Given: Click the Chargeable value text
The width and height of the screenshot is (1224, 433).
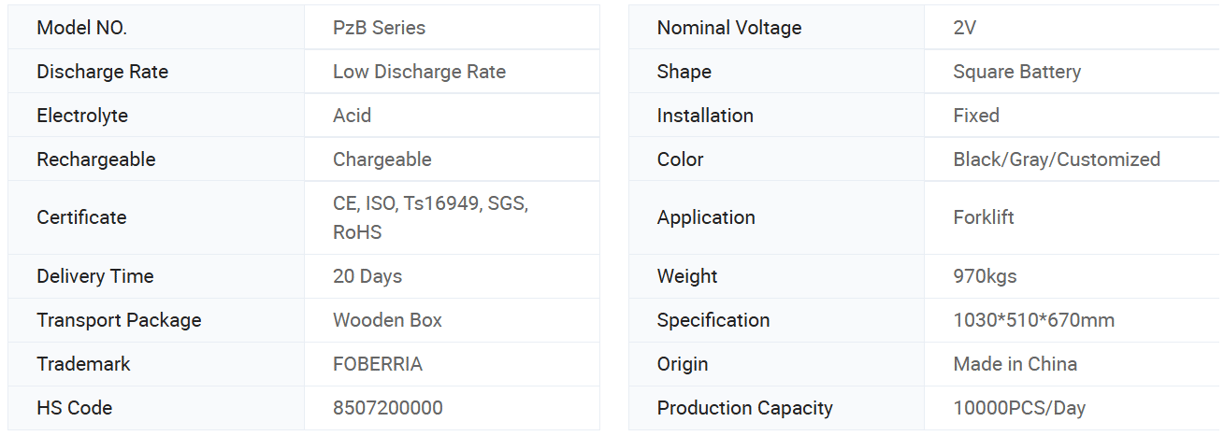Looking at the screenshot, I should 382,160.
